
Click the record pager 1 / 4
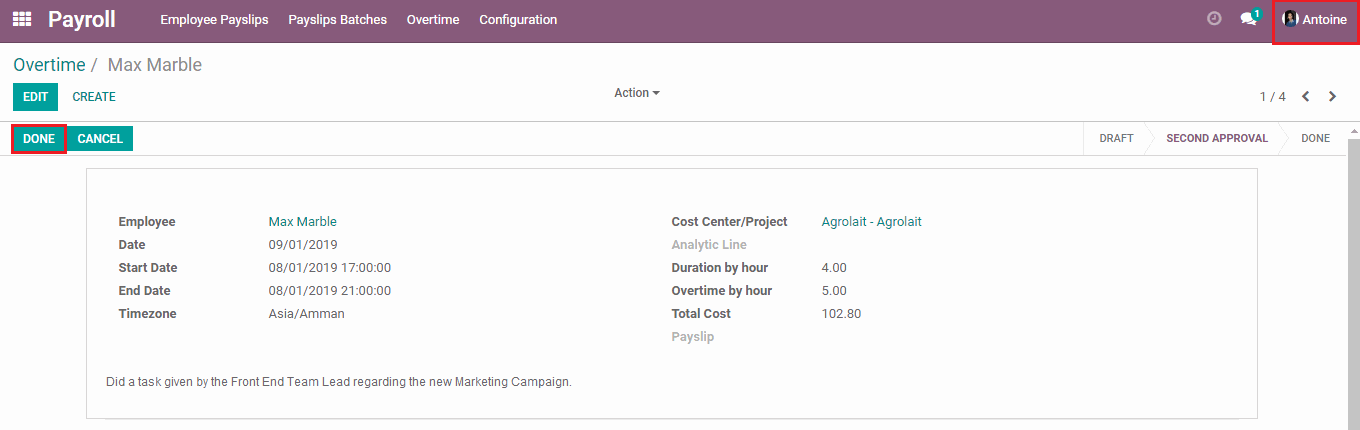tap(1272, 97)
